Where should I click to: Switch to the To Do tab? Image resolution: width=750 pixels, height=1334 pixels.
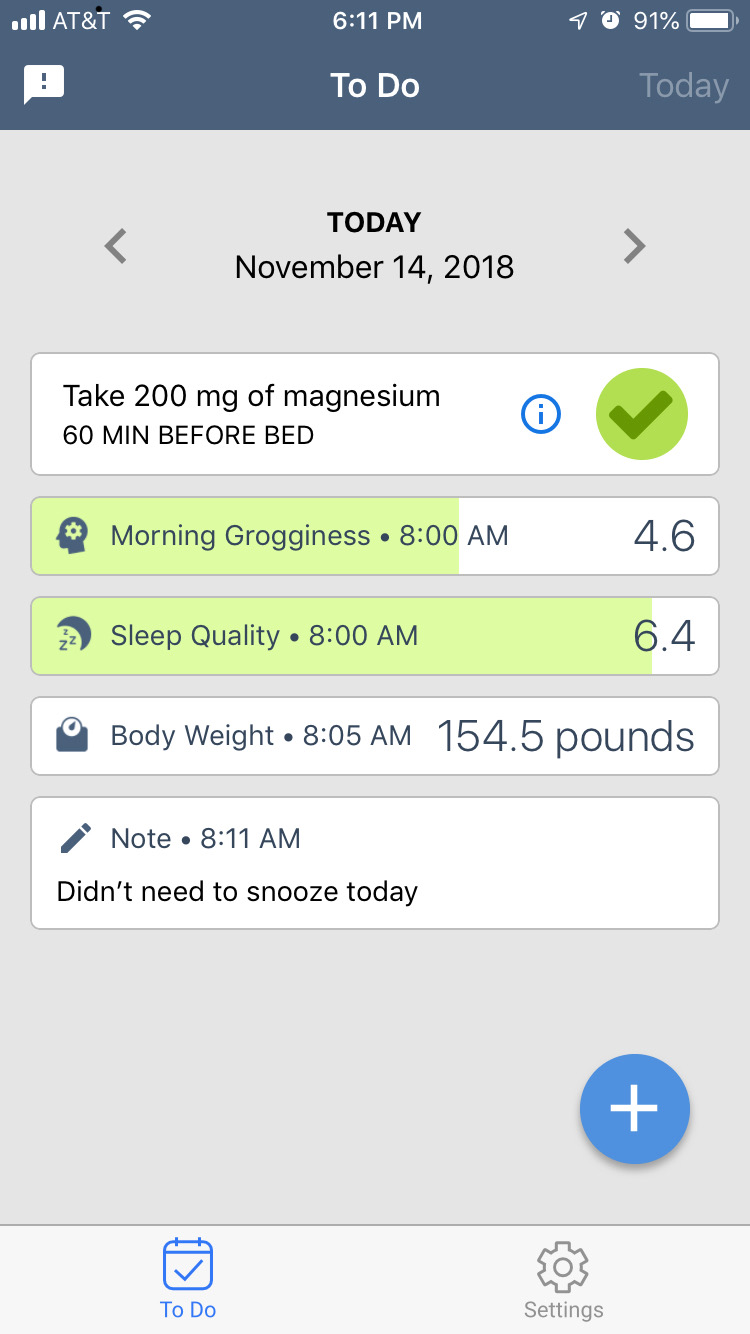point(188,1279)
